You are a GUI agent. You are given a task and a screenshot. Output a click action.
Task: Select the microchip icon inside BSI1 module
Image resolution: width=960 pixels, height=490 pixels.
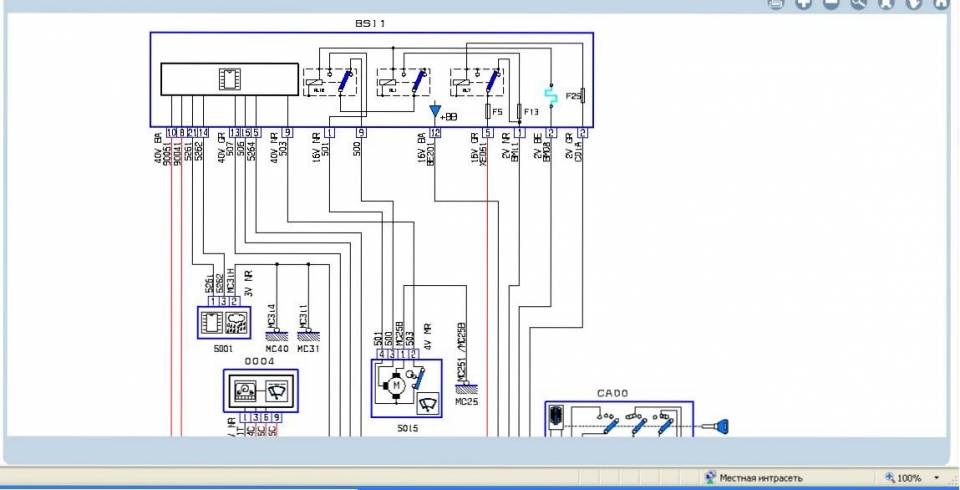coord(229,79)
